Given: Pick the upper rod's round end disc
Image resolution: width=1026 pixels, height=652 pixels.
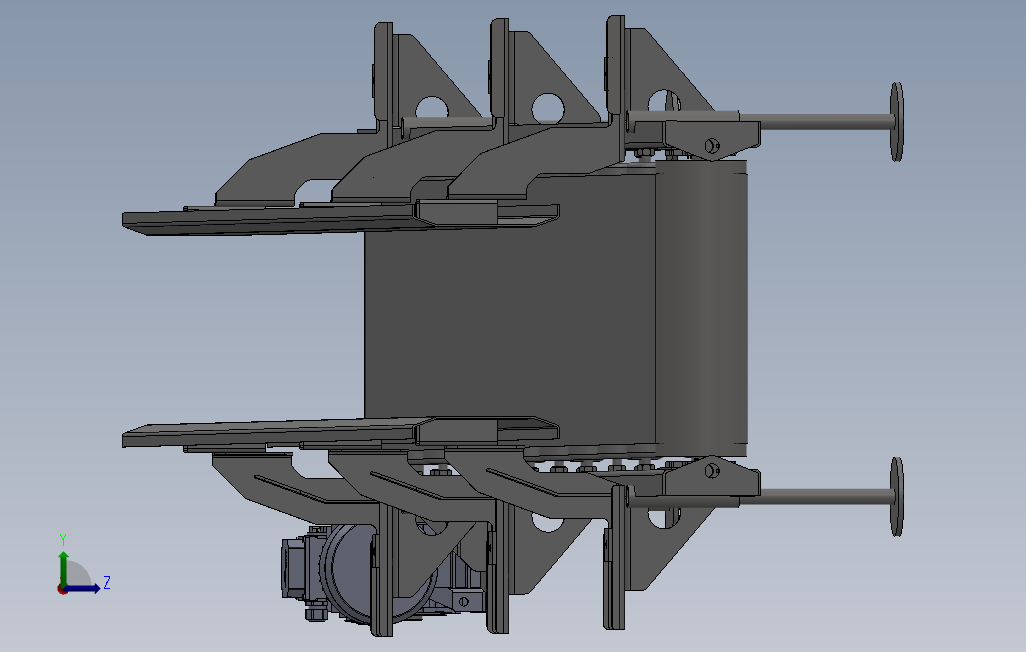Looking at the screenshot, I should point(896,122).
